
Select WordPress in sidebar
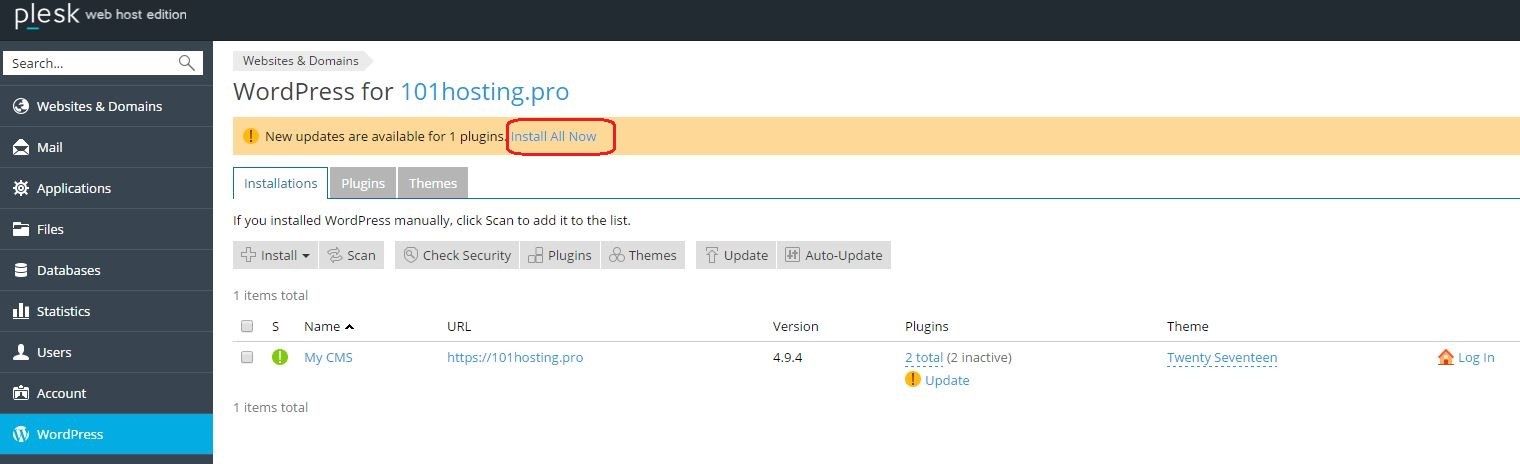point(106,434)
